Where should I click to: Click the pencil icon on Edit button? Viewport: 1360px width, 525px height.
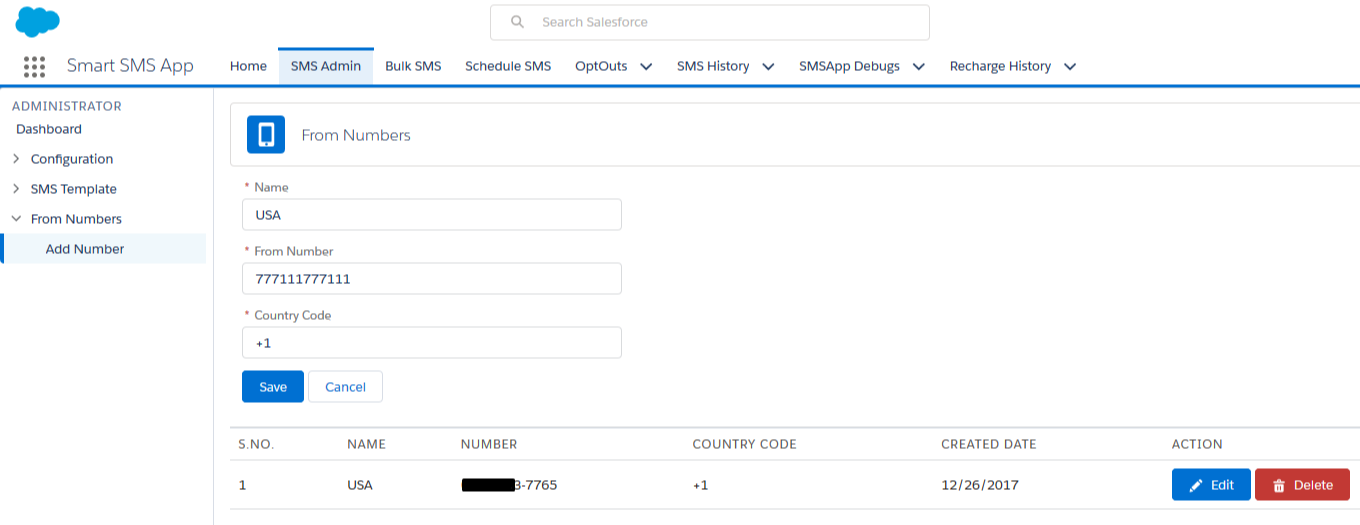[1196, 485]
